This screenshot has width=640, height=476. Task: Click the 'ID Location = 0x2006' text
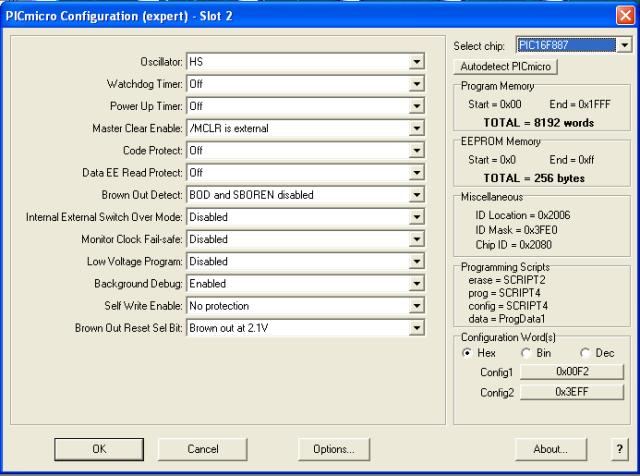pyautogui.click(x=523, y=215)
